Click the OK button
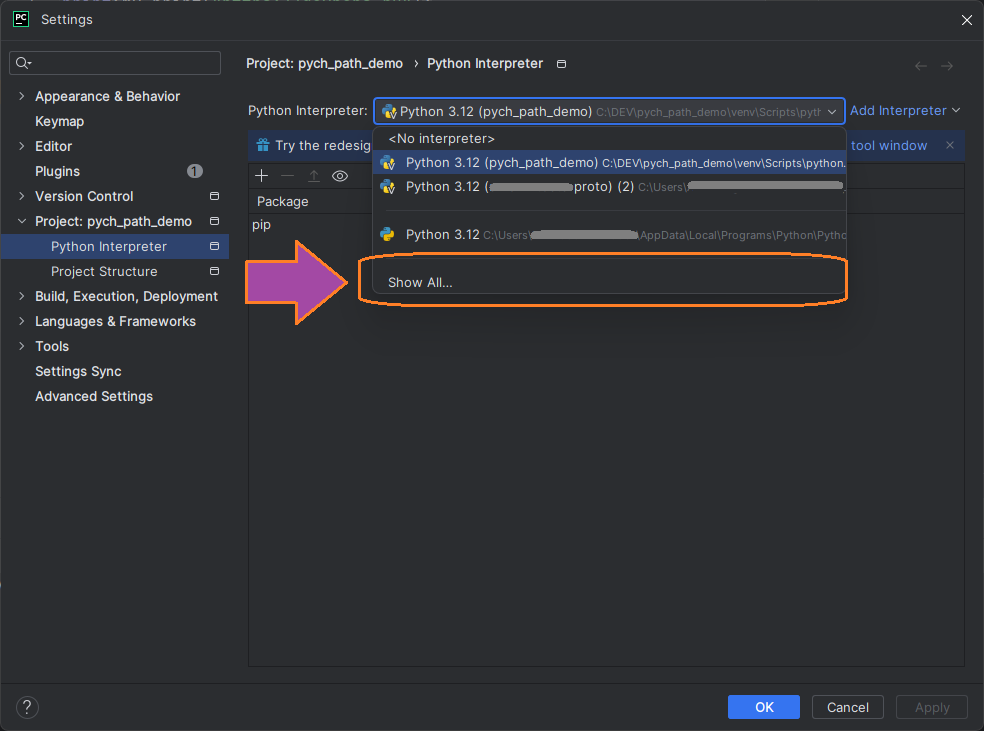This screenshot has width=984, height=731. [763, 707]
